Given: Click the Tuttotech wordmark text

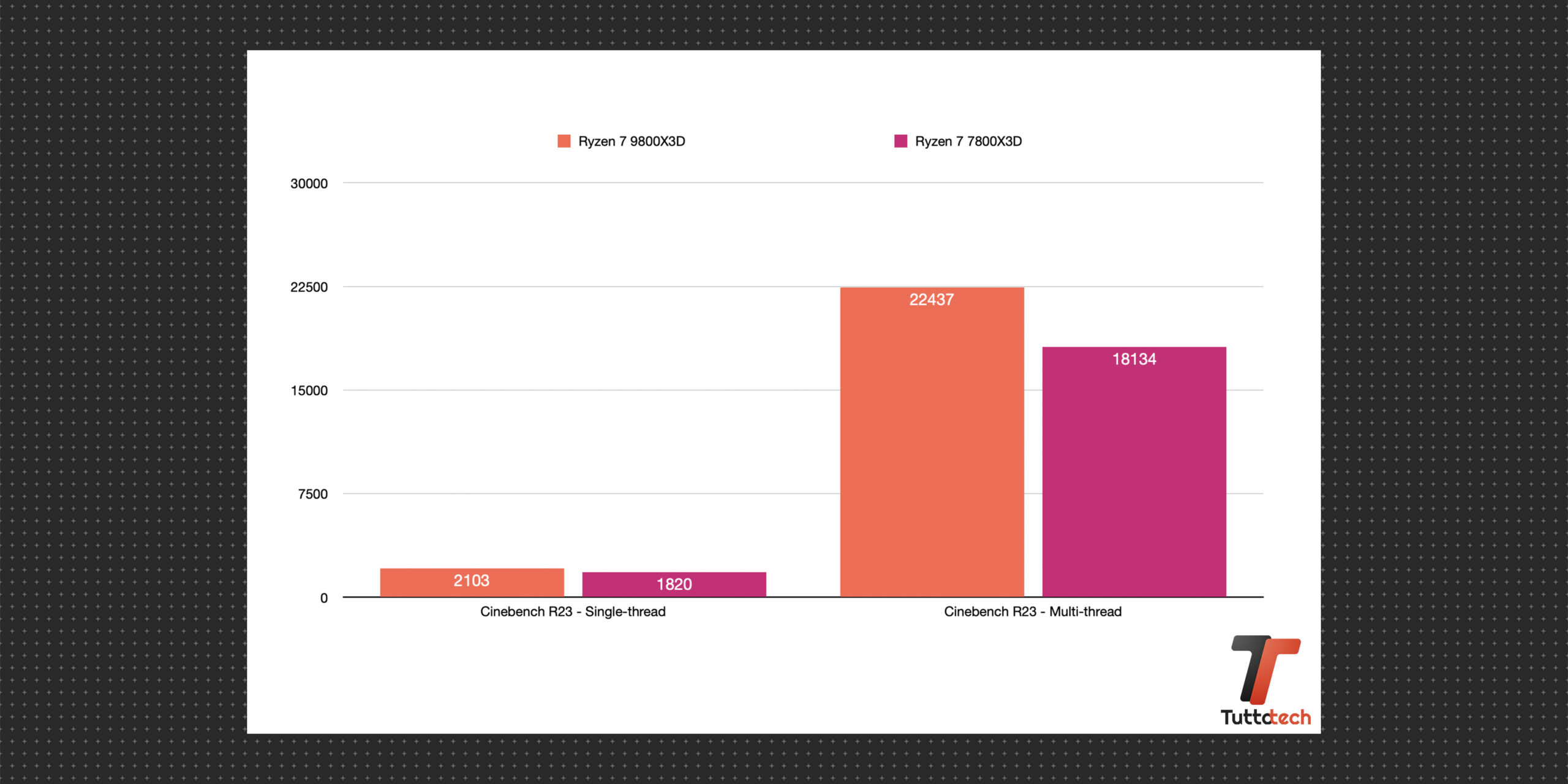Looking at the screenshot, I should pyautogui.click(x=1265, y=717).
